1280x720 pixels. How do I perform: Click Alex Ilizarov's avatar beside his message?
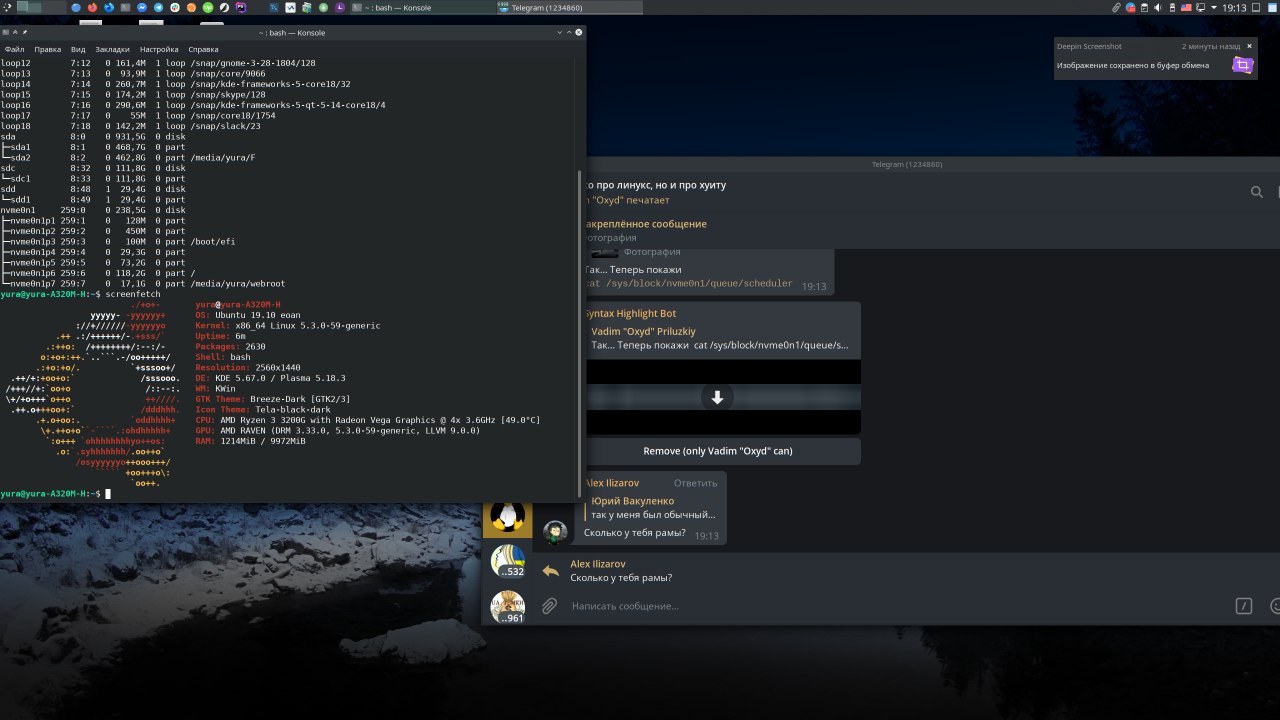555,531
